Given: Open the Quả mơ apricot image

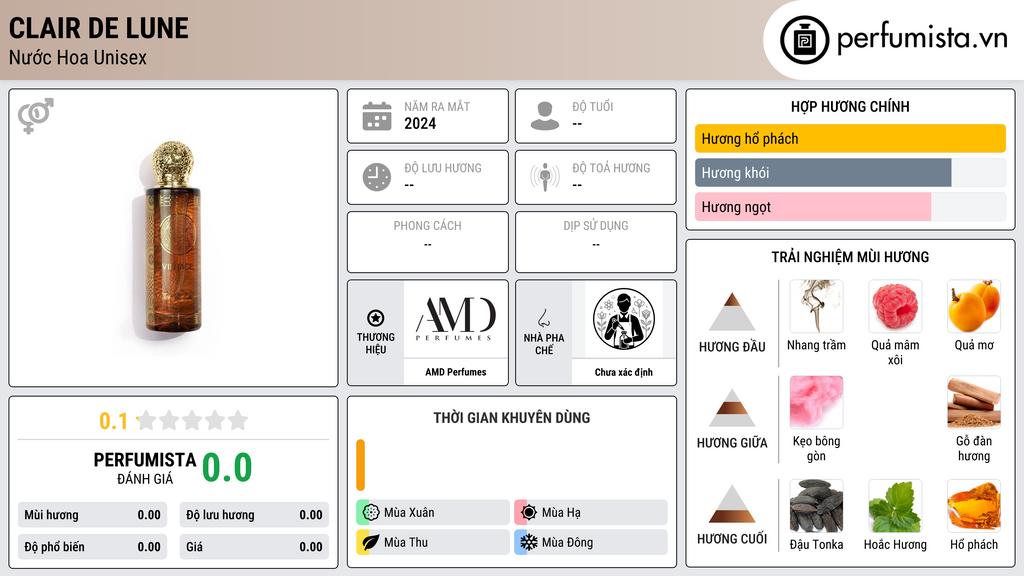Looking at the screenshot, I should [974, 306].
